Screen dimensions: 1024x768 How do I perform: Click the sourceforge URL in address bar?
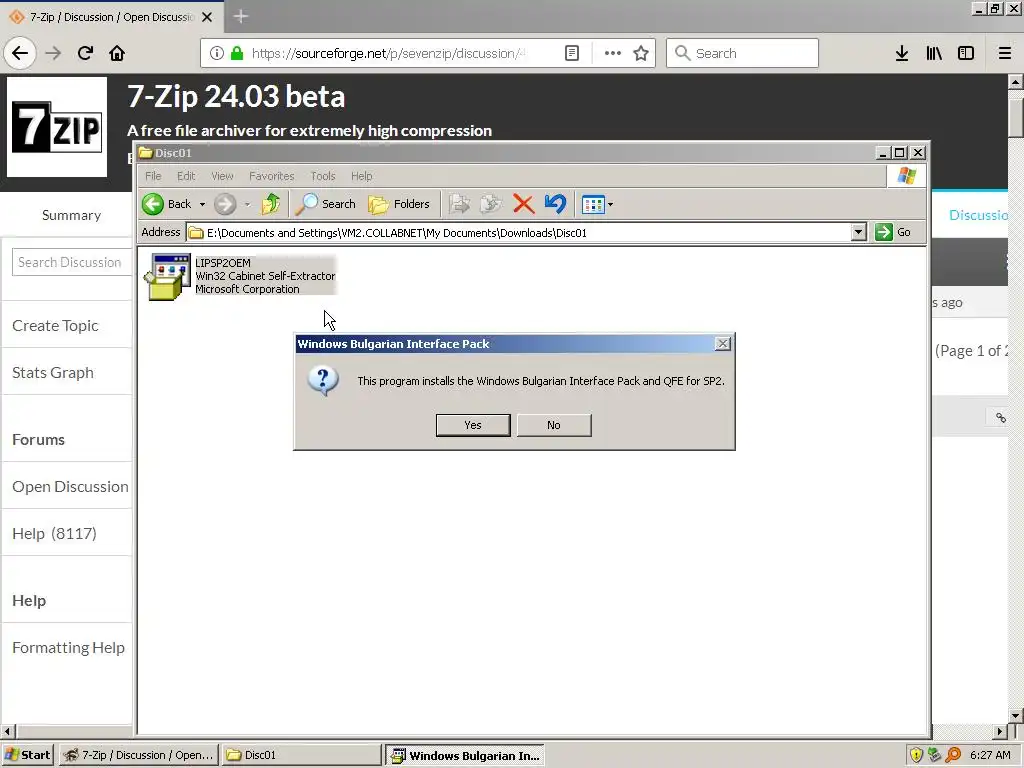388,53
